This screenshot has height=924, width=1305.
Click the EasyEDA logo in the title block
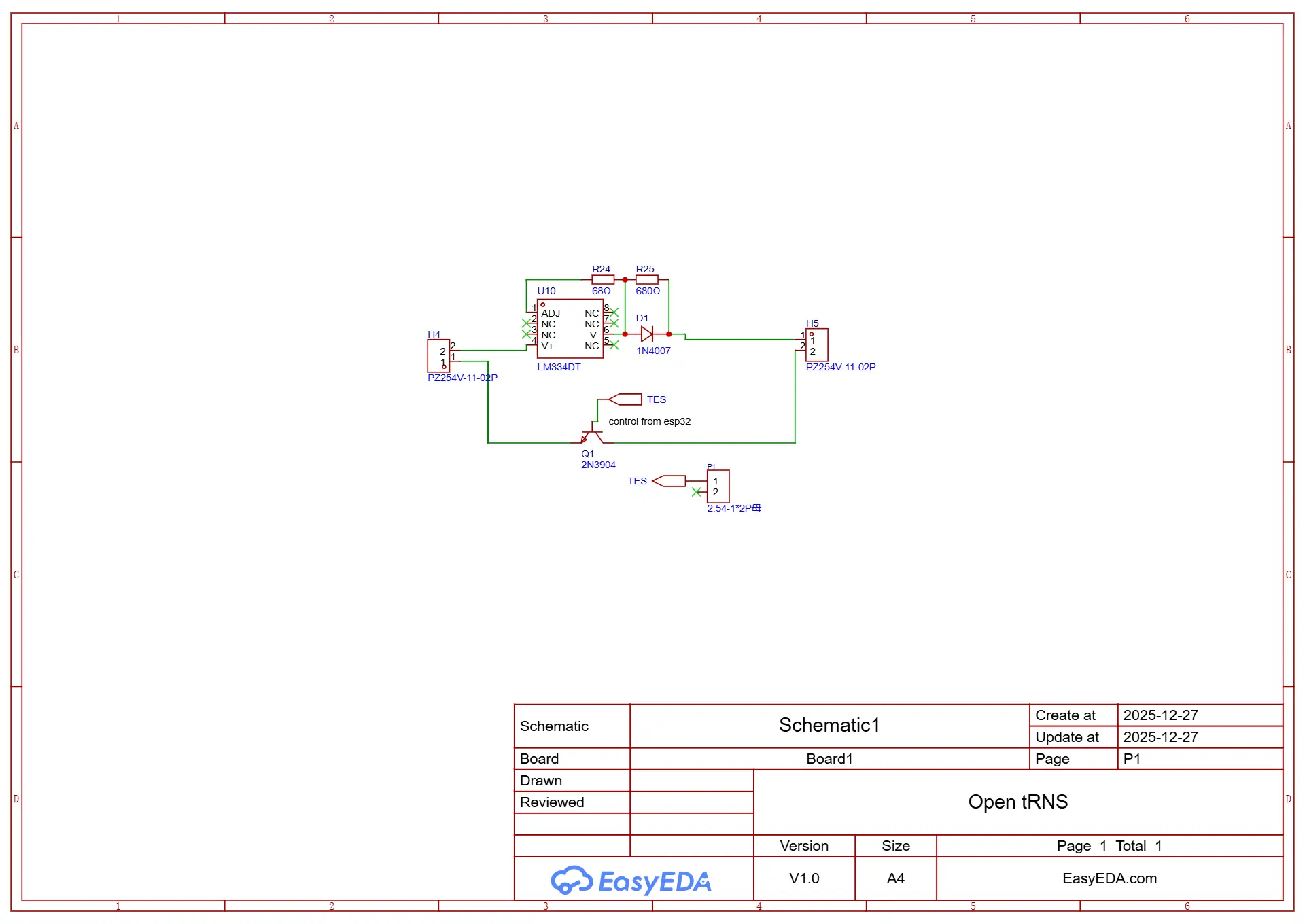[631, 881]
